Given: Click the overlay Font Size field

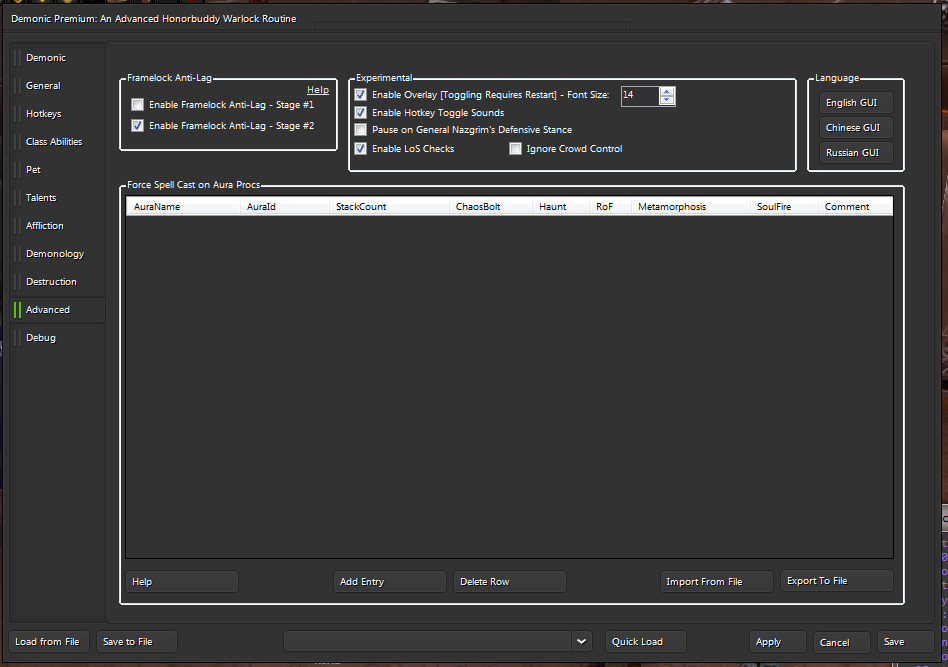Looking at the screenshot, I should click(640, 96).
